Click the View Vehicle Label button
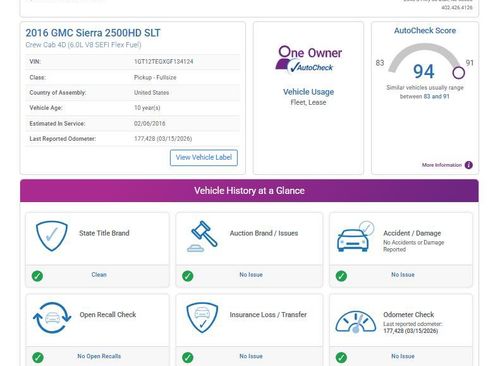Image resolution: width=488 pixels, height=366 pixels. 204,158
